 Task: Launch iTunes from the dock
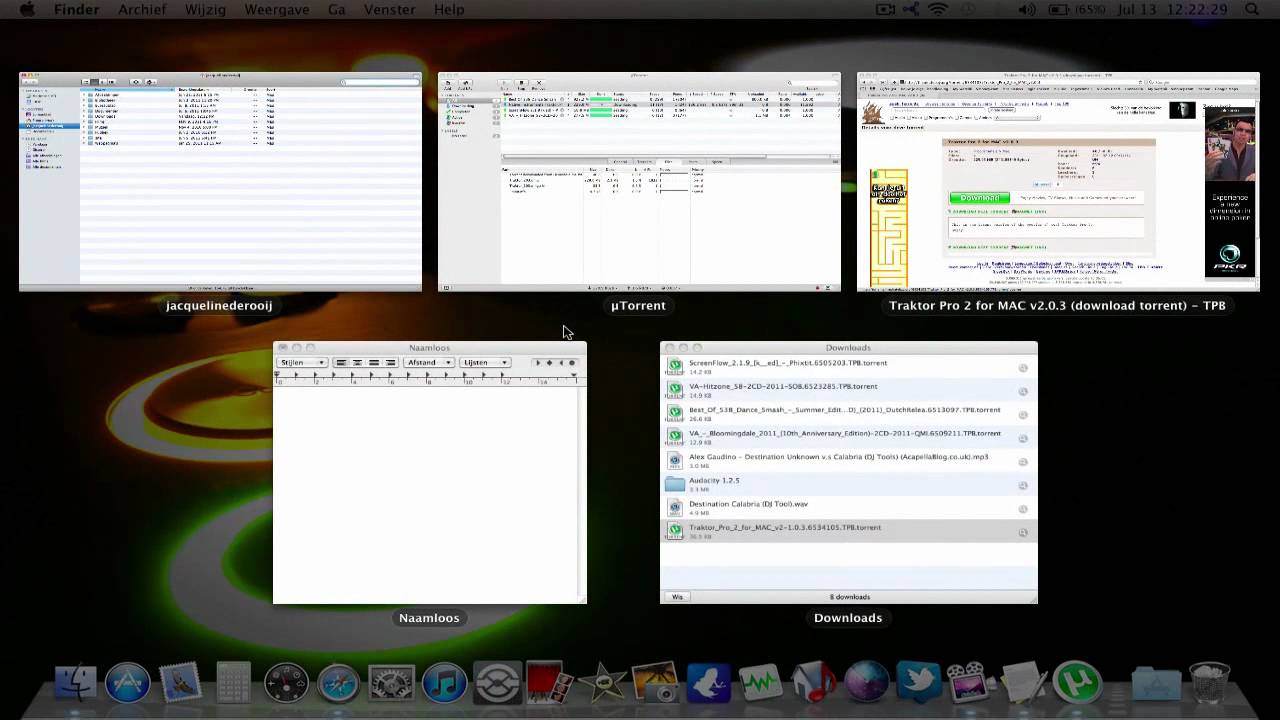(444, 683)
